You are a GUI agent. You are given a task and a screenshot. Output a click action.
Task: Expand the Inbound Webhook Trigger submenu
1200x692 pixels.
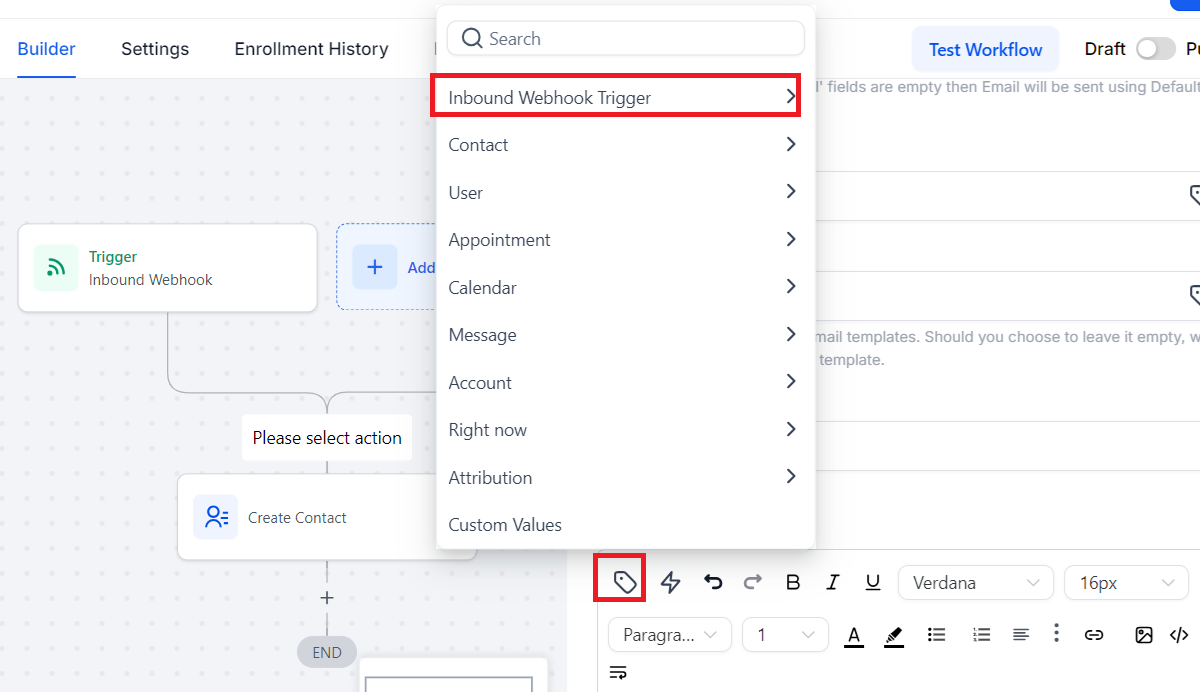point(615,97)
